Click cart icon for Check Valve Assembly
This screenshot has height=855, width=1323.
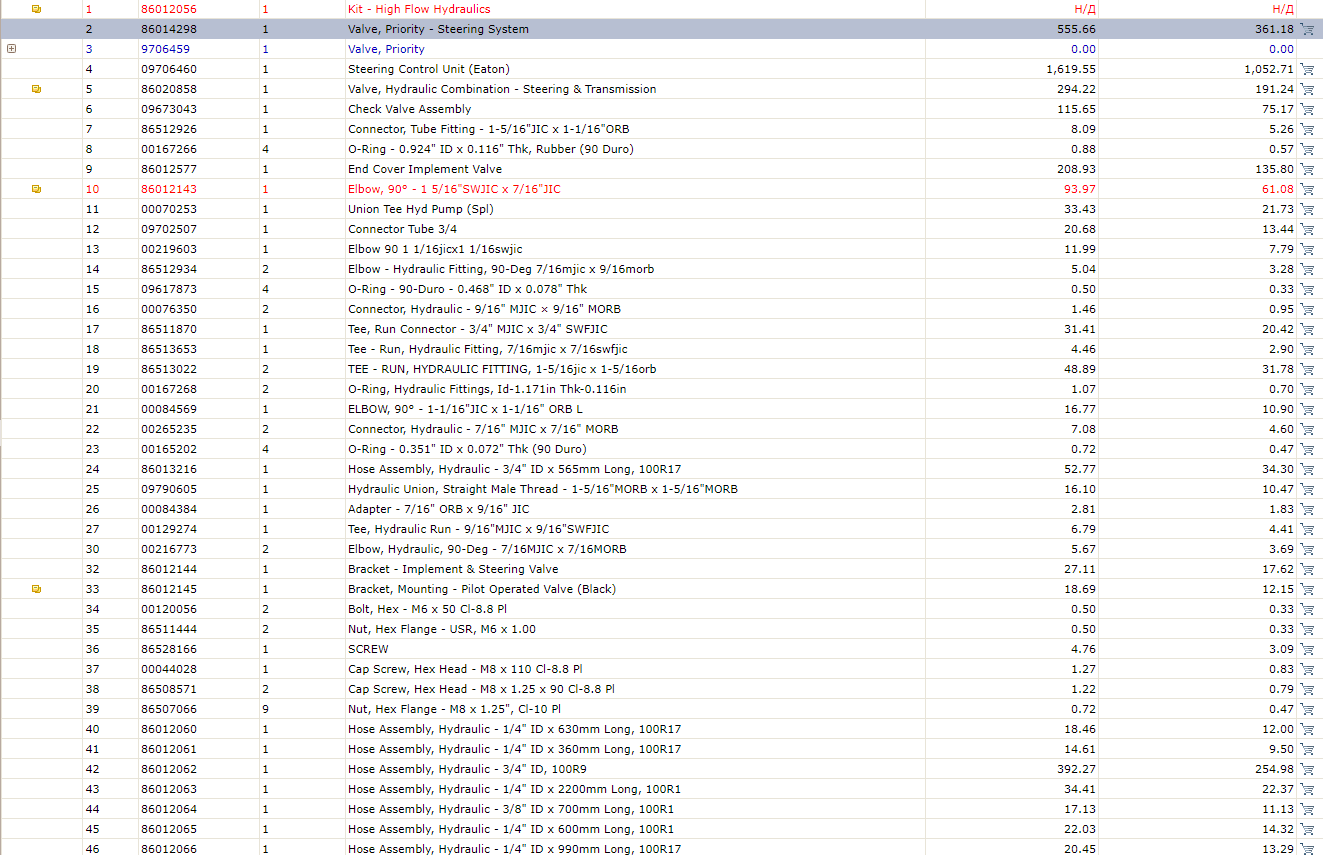click(x=1307, y=109)
